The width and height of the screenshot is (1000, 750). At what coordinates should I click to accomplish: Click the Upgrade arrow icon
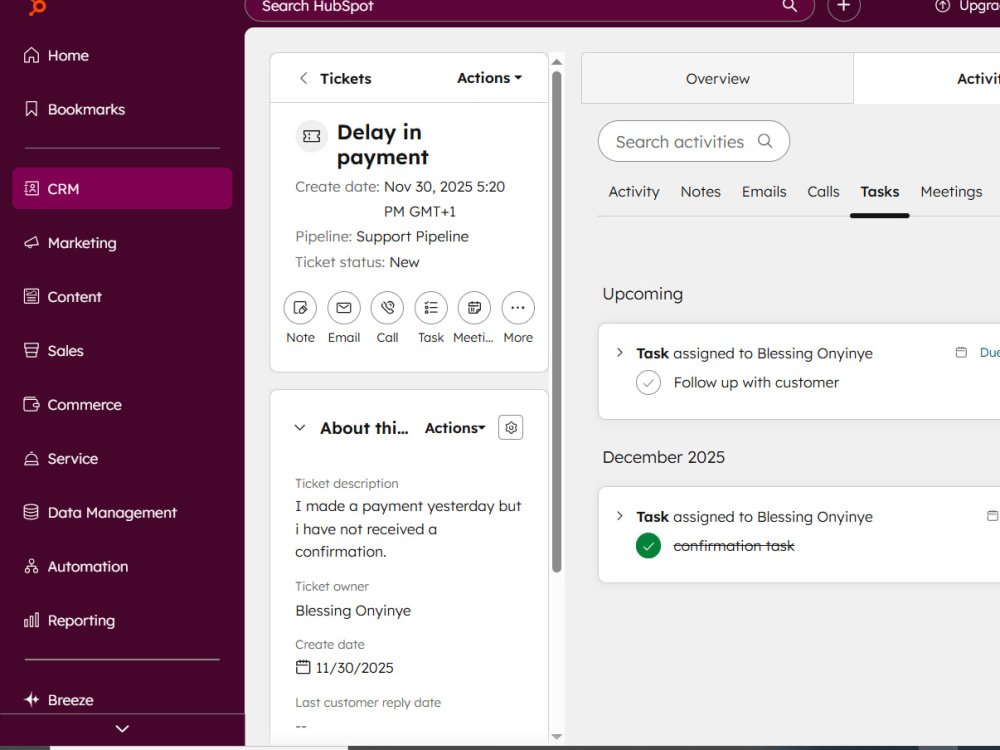click(x=942, y=6)
